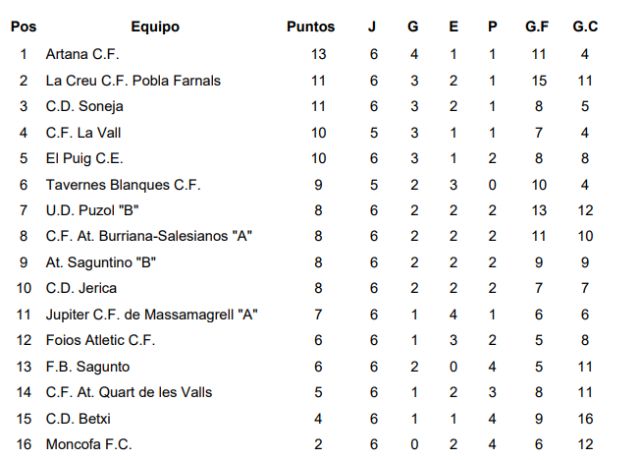640x460 pixels.
Task: Click Tavernes Blanques C.F. entry
Action: click(x=123, y=185)
